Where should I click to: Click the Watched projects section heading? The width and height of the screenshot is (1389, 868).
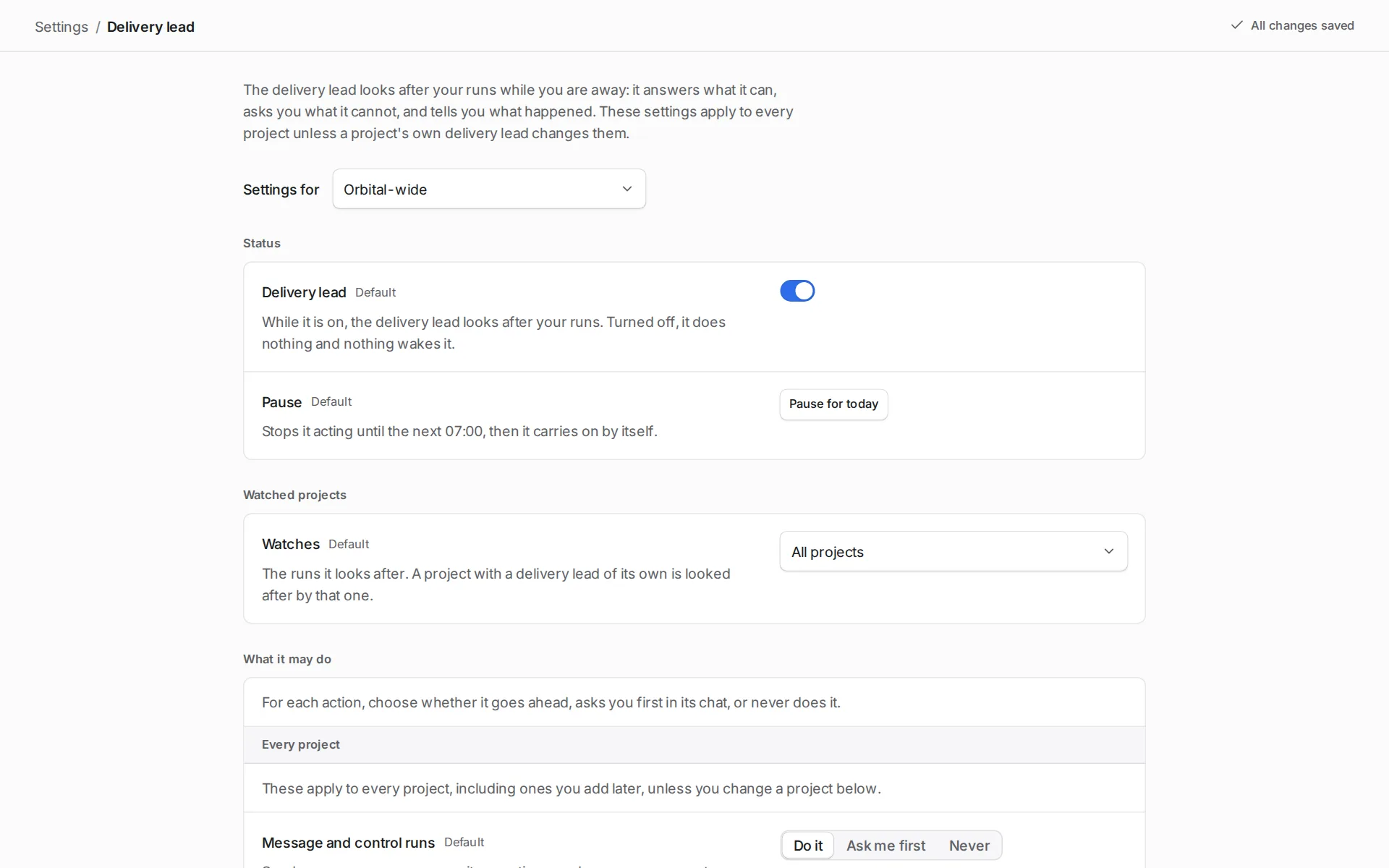point(294,495)
